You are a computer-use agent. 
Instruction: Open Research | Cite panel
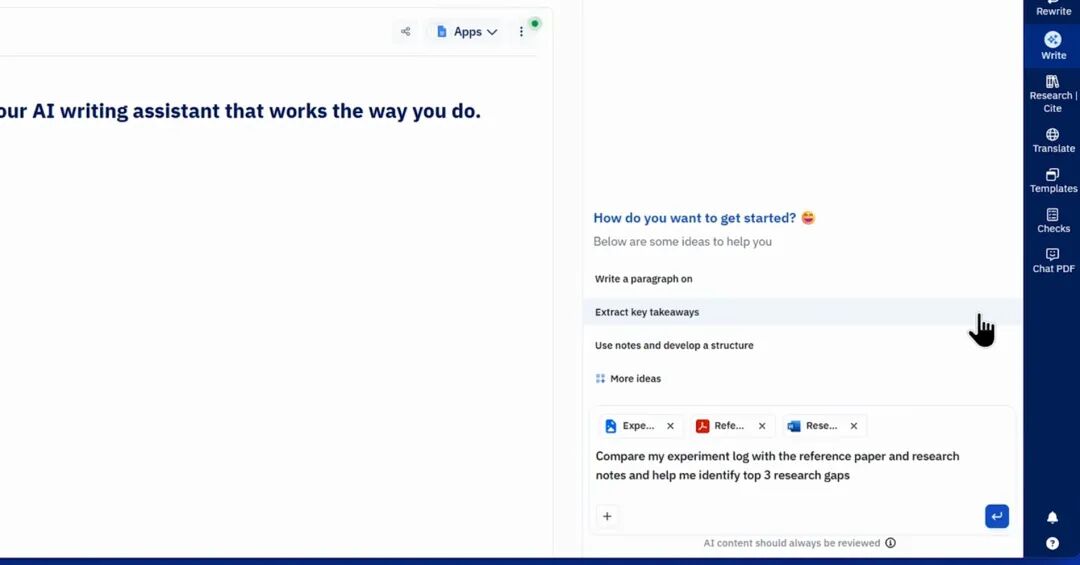[x=1053, y=93]
